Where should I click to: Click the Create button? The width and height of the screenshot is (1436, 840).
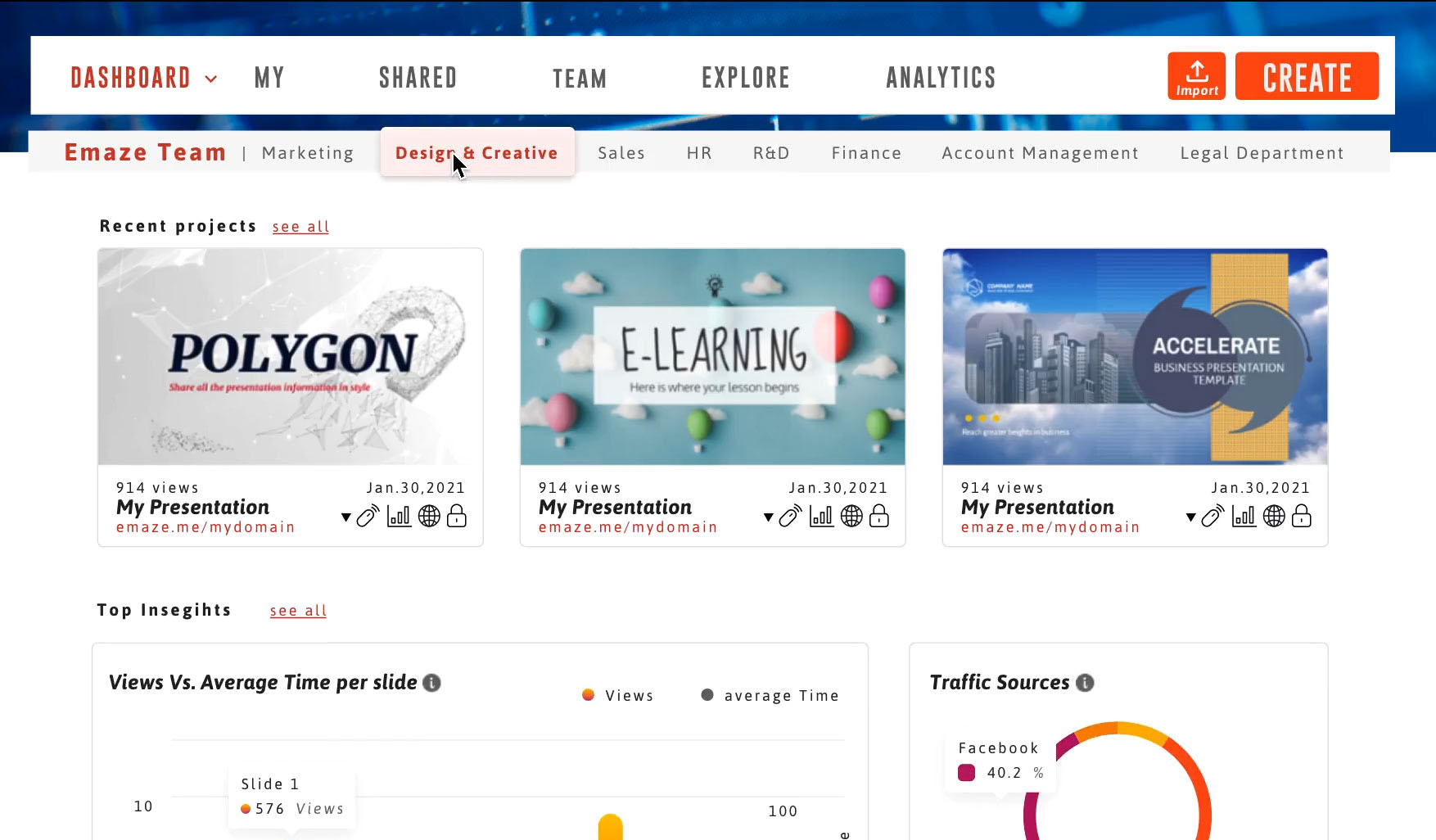pos(1307,77)
